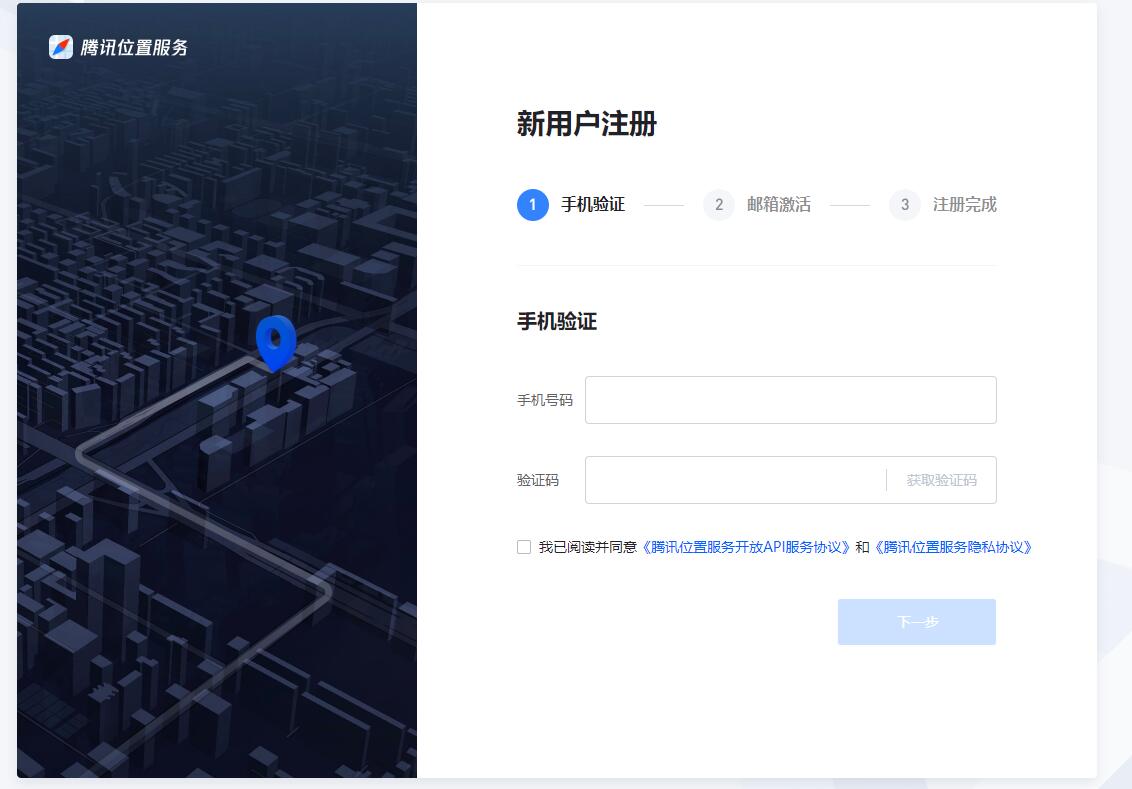Focus the 验证码 input field

(x=735, y=480)
